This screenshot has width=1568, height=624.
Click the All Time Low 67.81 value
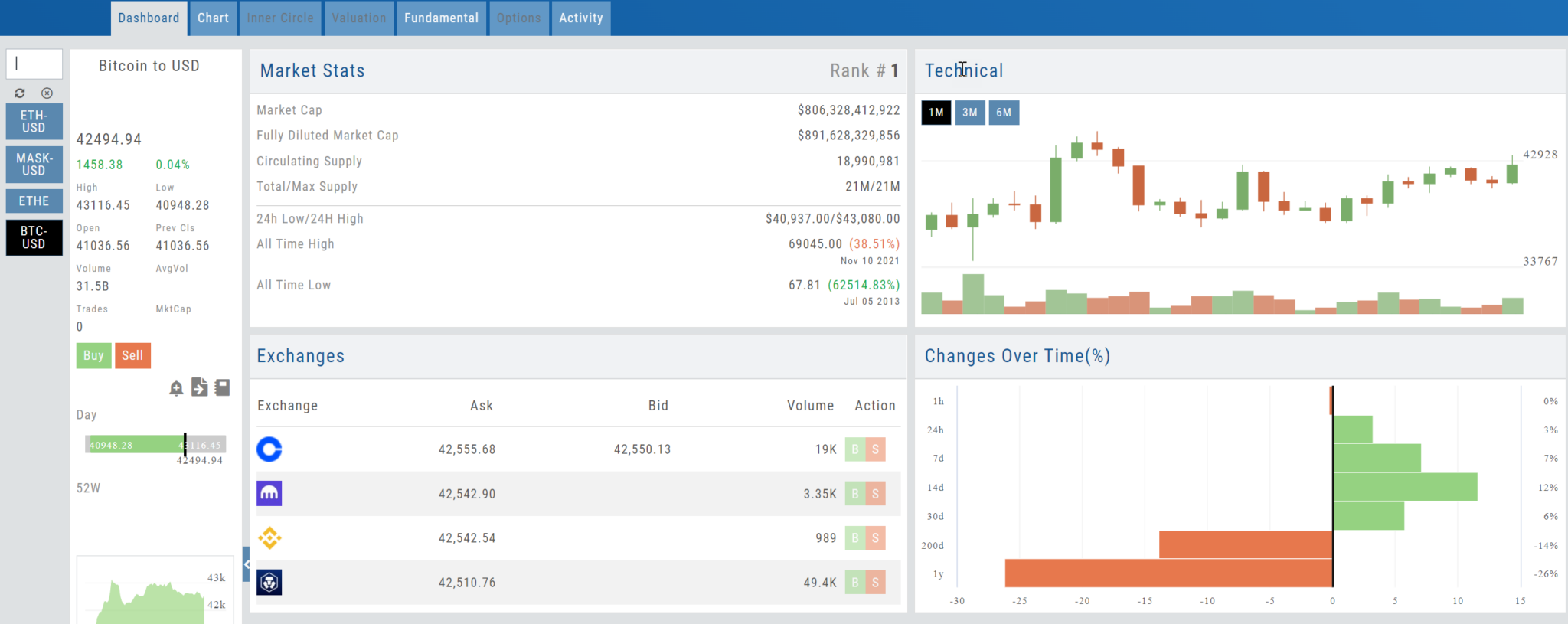[x=805, y=285]
